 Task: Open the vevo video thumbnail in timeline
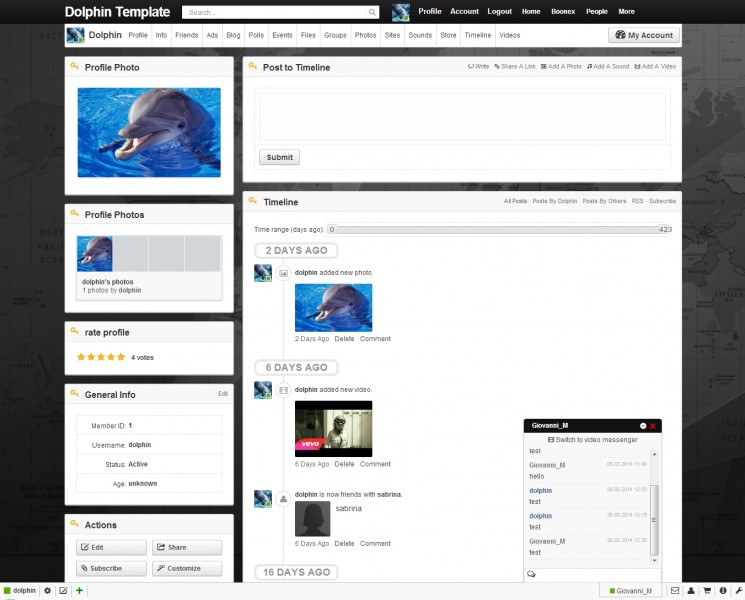[333, 429]
